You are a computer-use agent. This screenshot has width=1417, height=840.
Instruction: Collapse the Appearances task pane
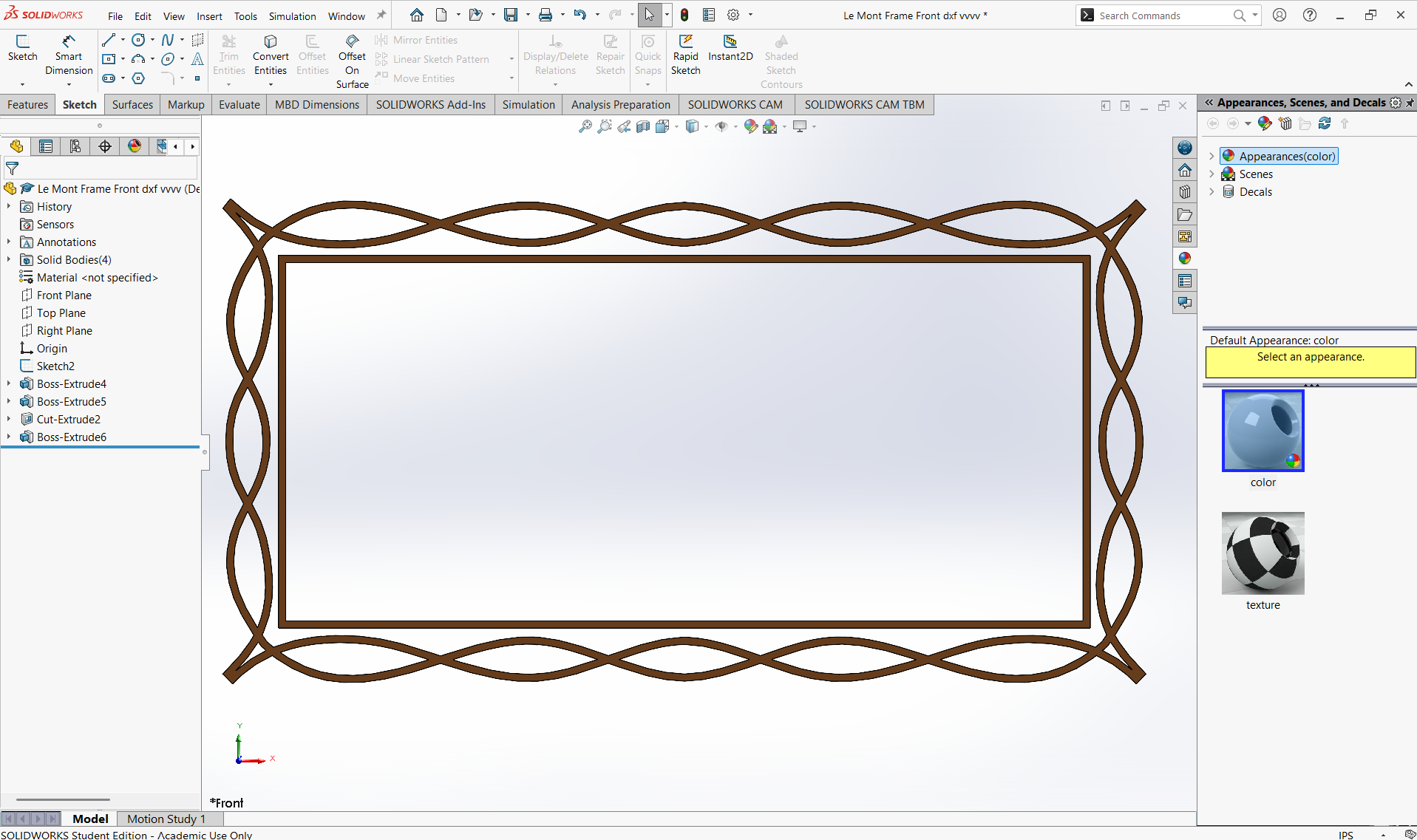1209,103
